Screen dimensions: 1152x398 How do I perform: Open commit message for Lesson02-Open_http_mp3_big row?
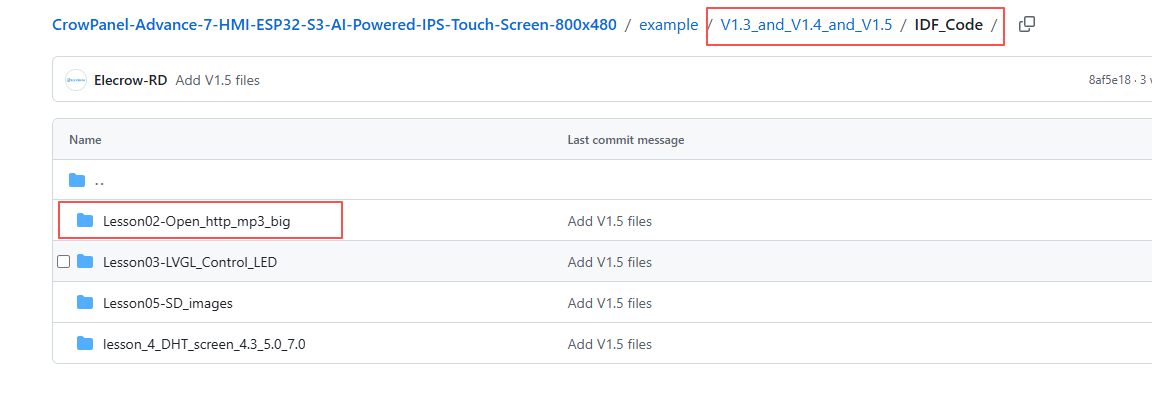click(x=610, y=221)
